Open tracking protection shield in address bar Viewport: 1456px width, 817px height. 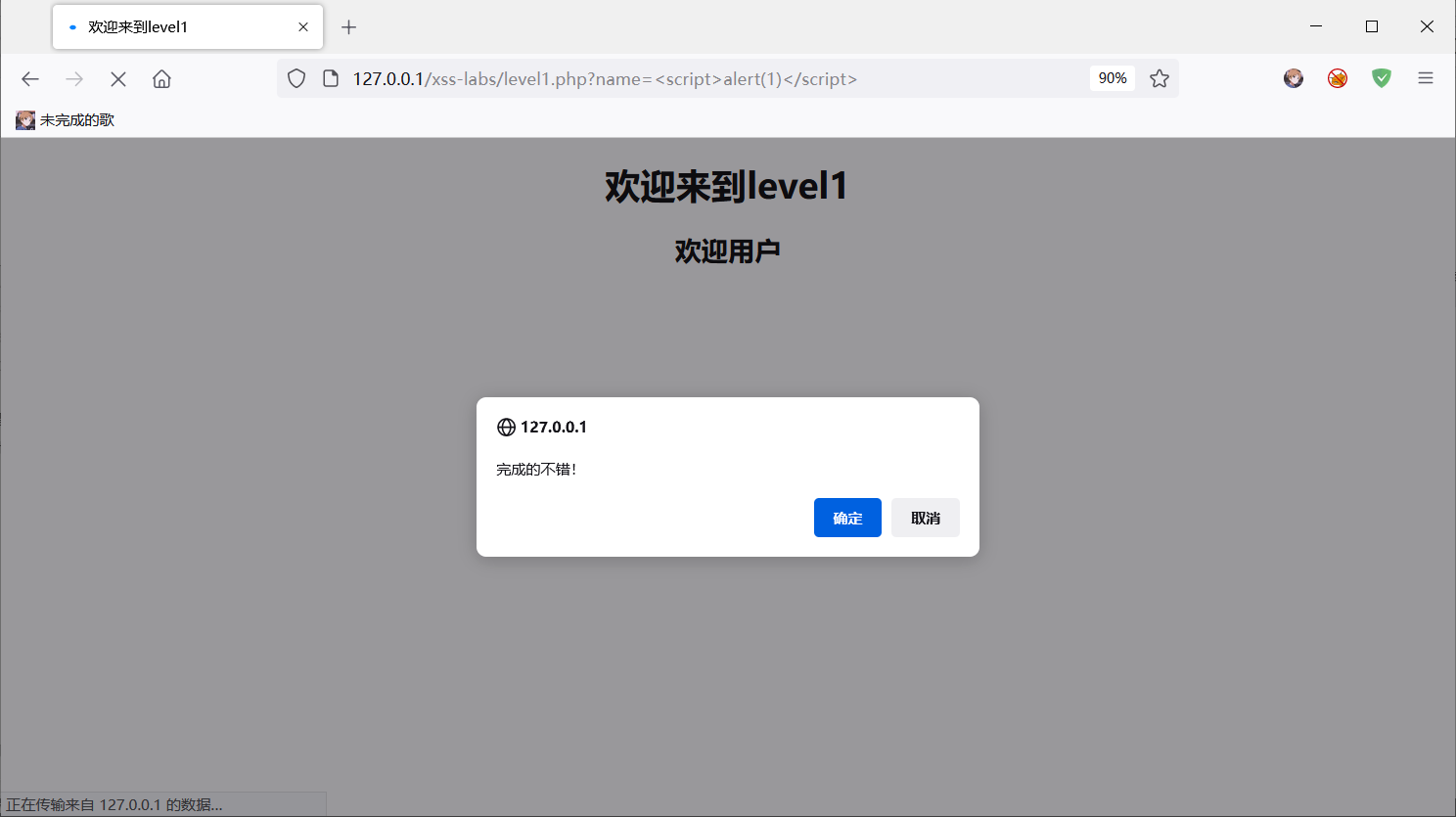pos(296,78)
